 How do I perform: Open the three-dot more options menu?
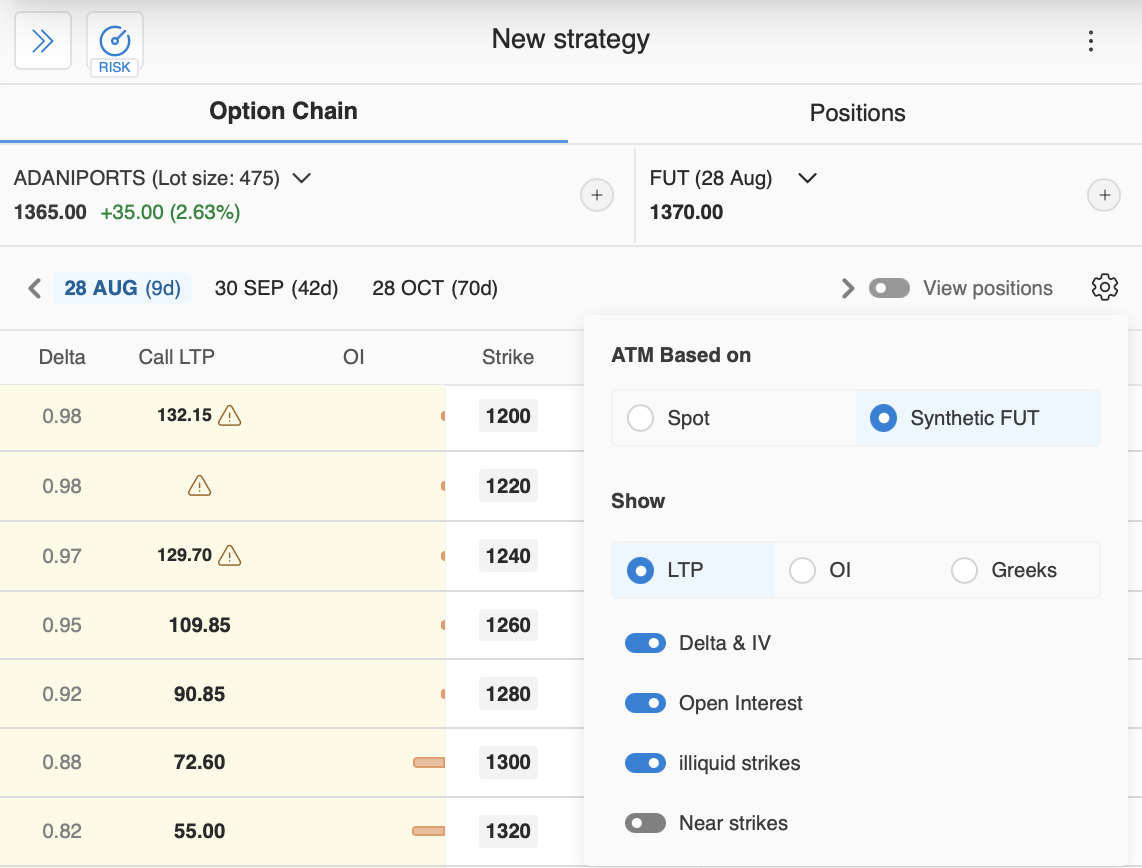[1090, 41]
